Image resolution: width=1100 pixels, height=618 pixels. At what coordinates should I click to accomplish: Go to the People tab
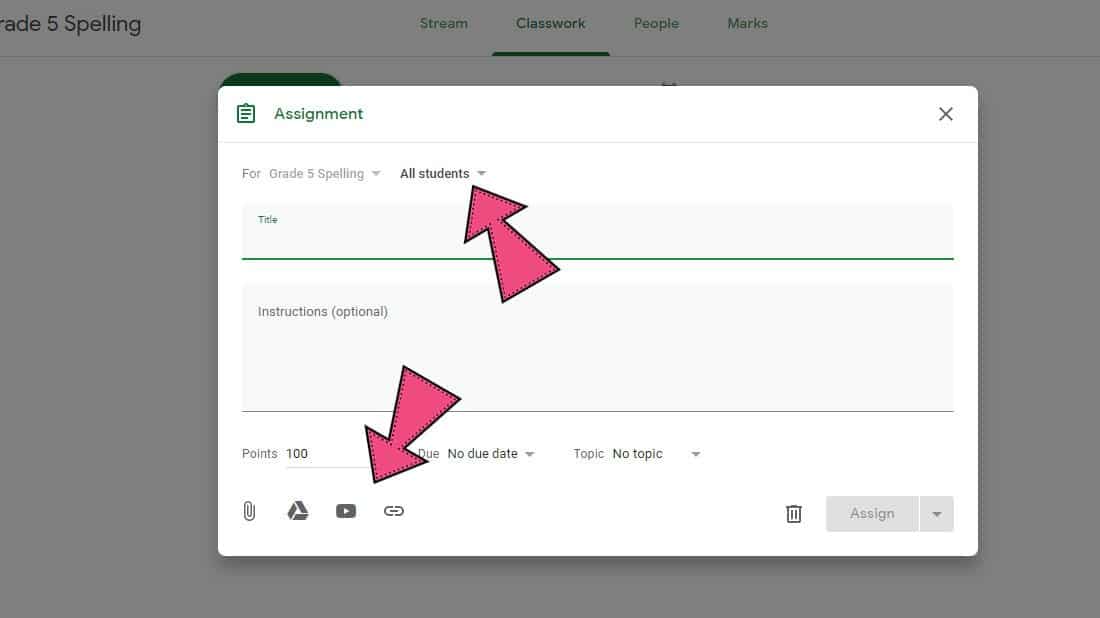(656, 24)
